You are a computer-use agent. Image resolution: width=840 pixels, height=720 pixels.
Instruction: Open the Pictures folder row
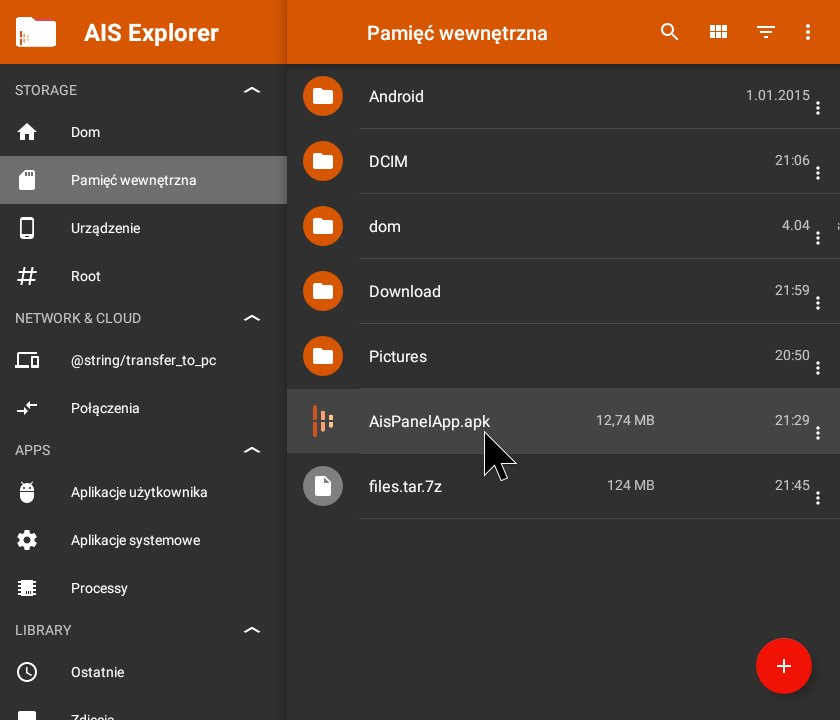[x=500, y=356]
